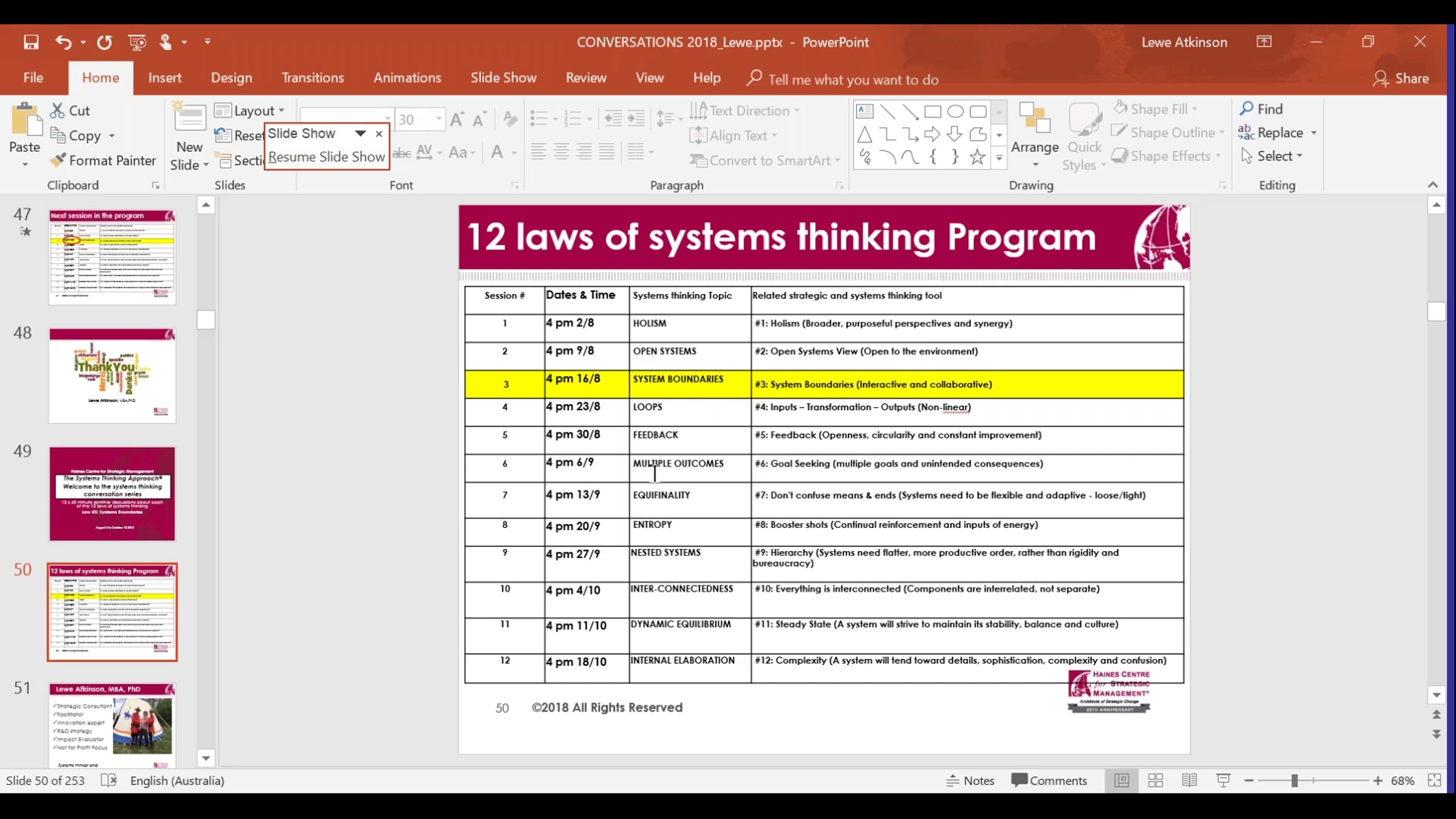Center align paragraph text
The width and height of the screenshot is (1456, 819).
point(561,151)
